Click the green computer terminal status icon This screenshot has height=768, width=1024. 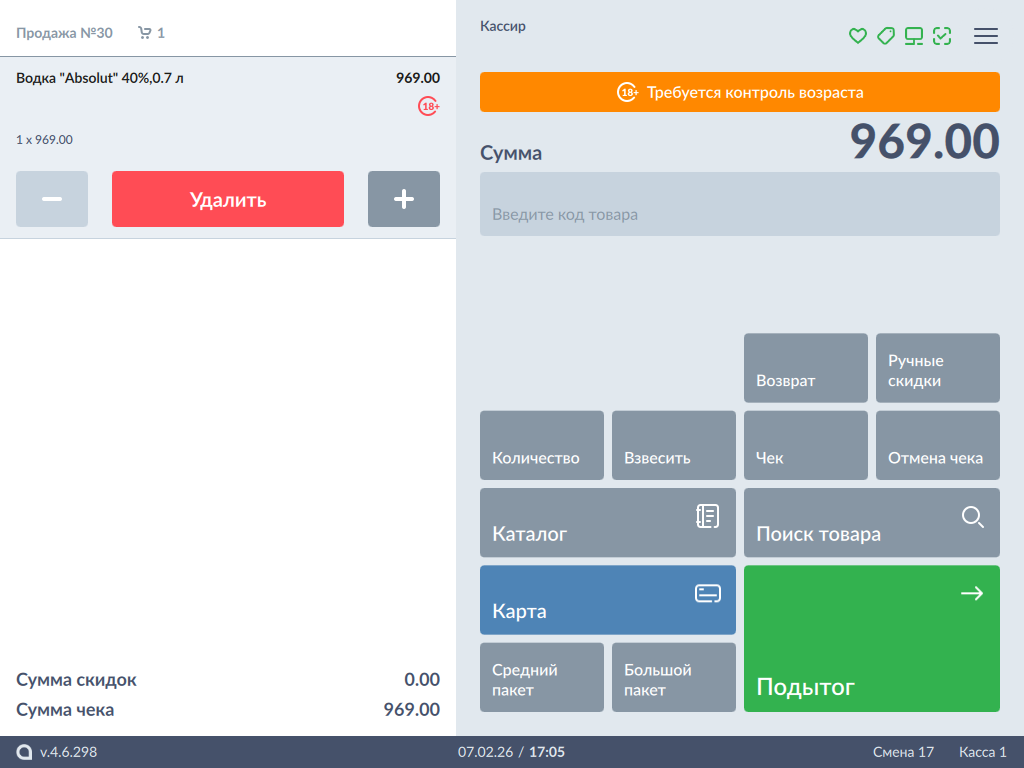[913, 36]
